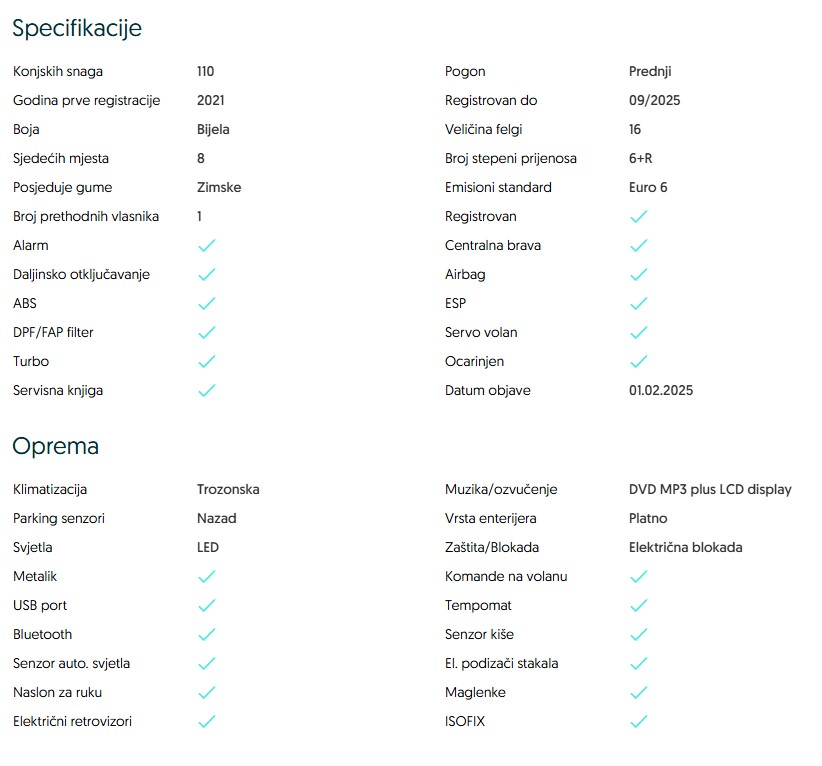Click the checkmark for DPF/FAP filter
822x766 pixels.
(x=207, y=332)
